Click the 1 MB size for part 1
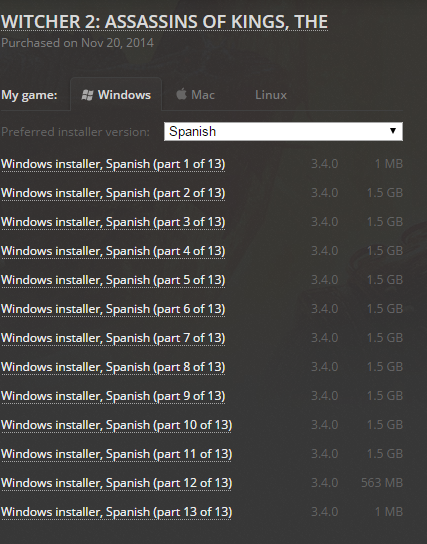 [389, 164]
